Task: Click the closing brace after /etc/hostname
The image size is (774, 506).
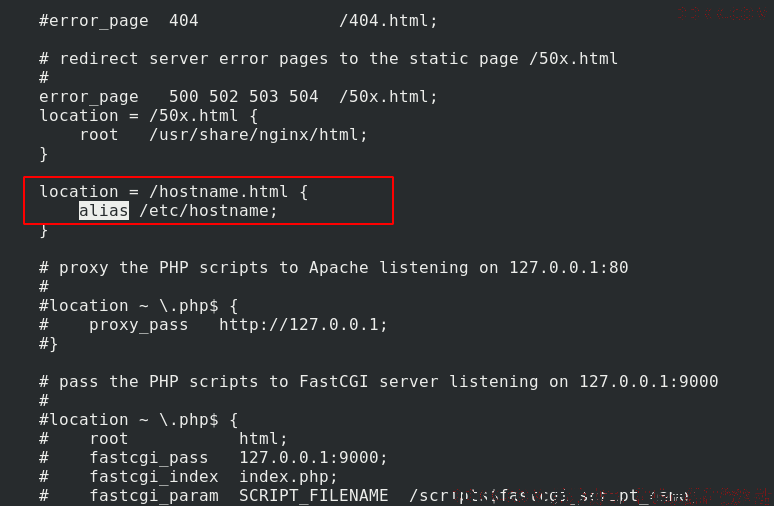Action: [x=43, y=231]
